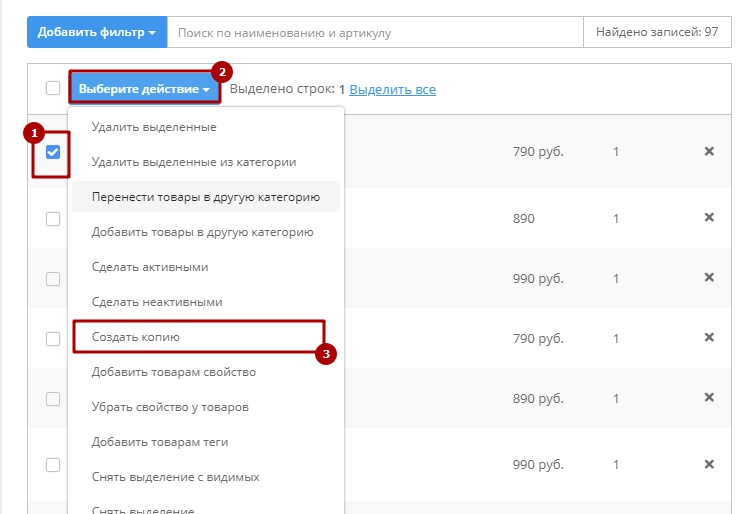Uncheck the first row's checked checkbox

(x=53, y=152)
